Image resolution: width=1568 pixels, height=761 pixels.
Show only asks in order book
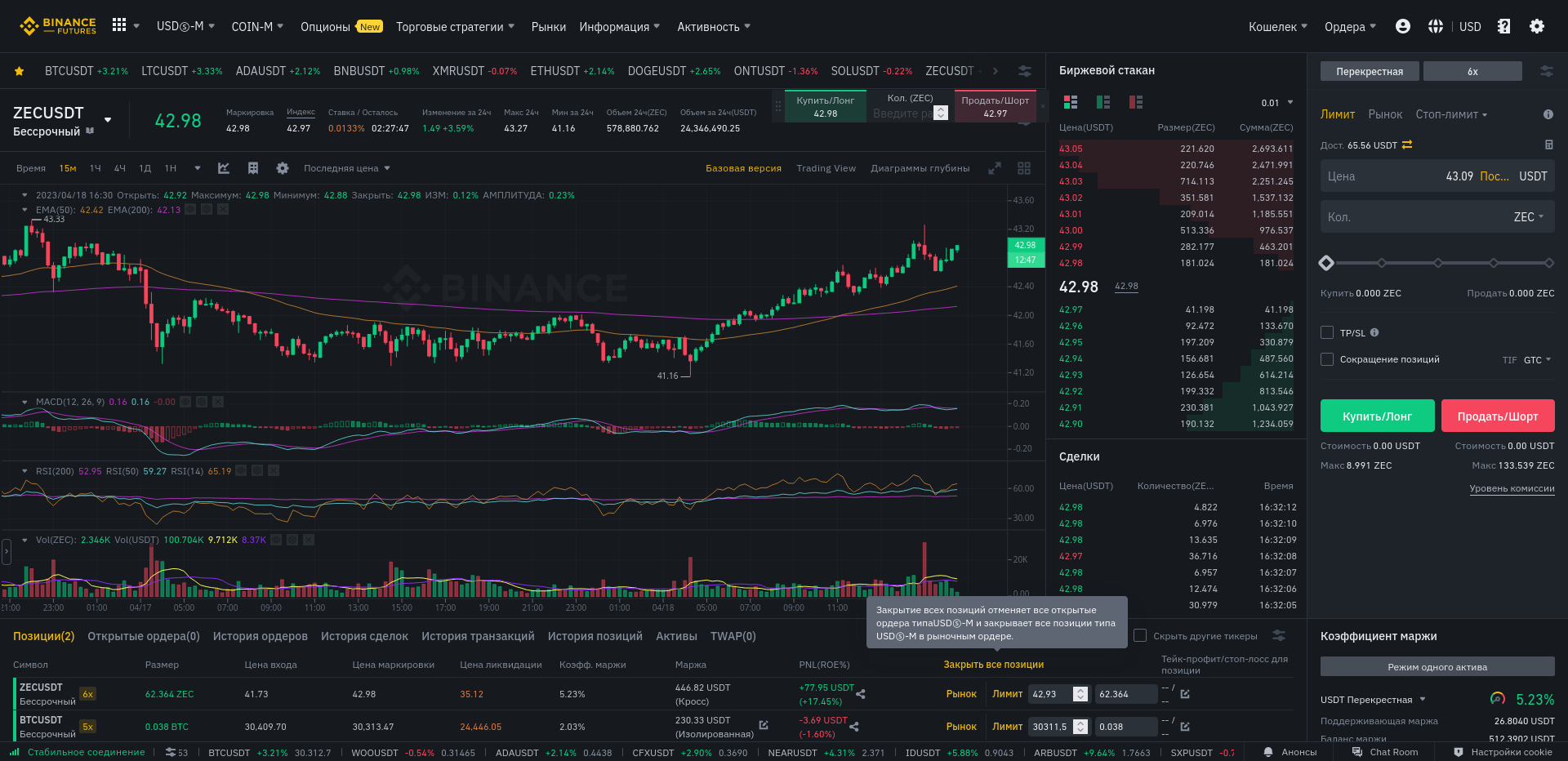(1136, 102)
